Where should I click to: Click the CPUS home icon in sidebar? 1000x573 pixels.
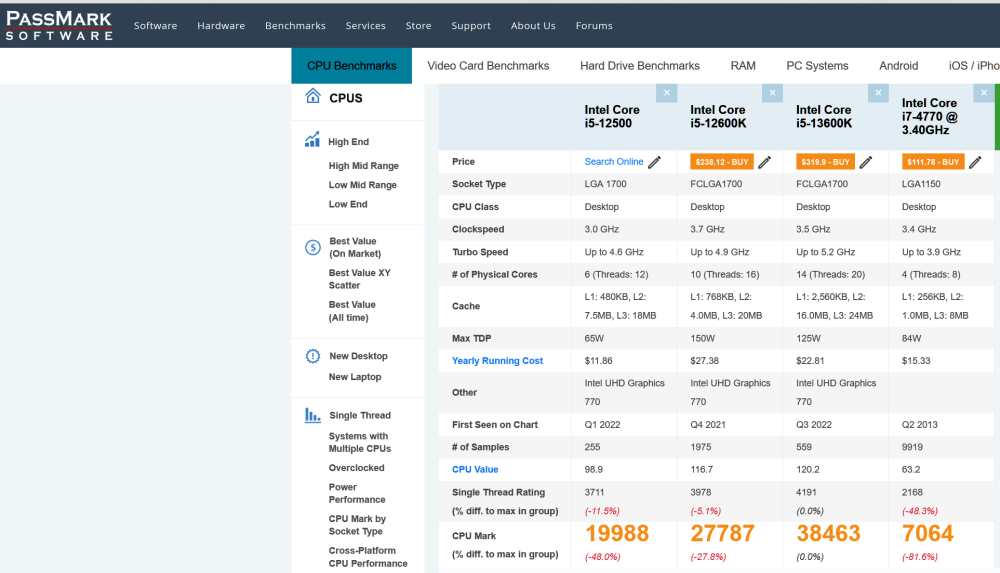coord(313,97)
